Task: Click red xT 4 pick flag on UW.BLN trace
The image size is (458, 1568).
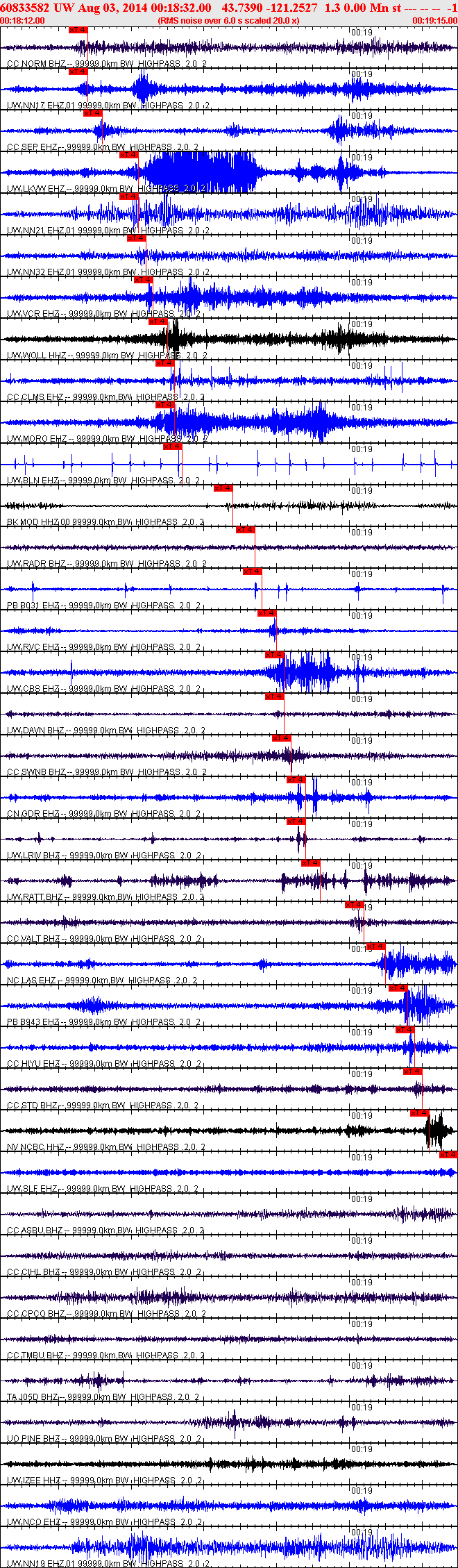Action: (172, 447)
